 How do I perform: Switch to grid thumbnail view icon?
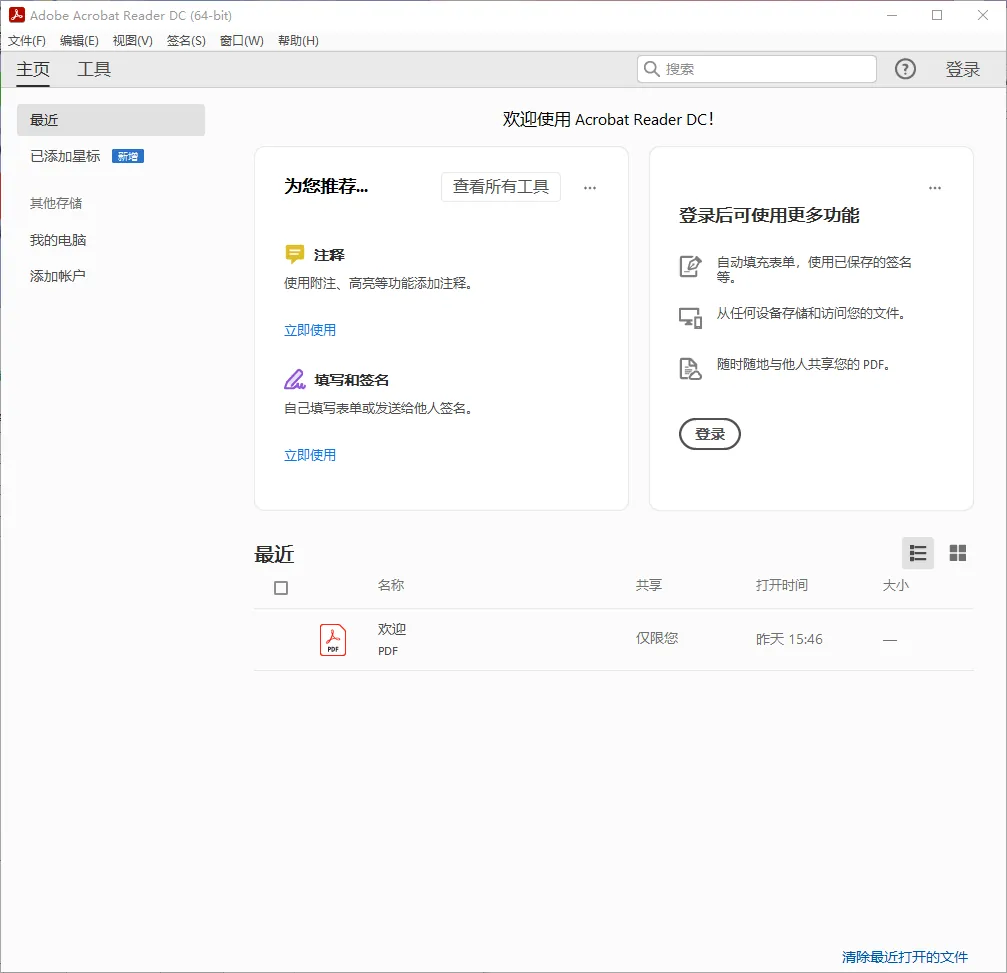point(958,553)
